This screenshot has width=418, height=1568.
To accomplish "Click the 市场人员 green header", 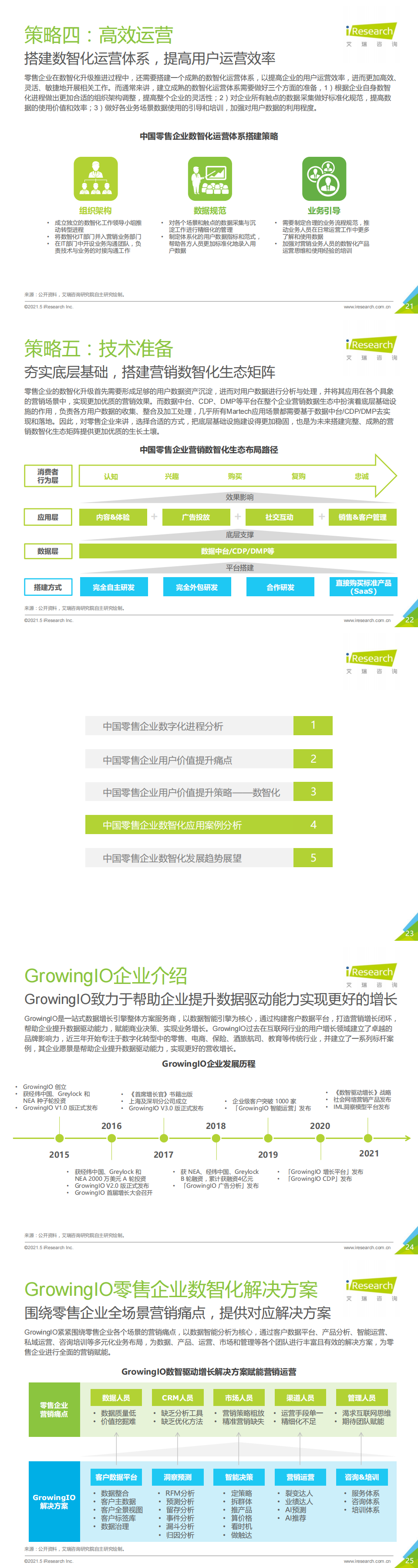I will (239, 1398).
